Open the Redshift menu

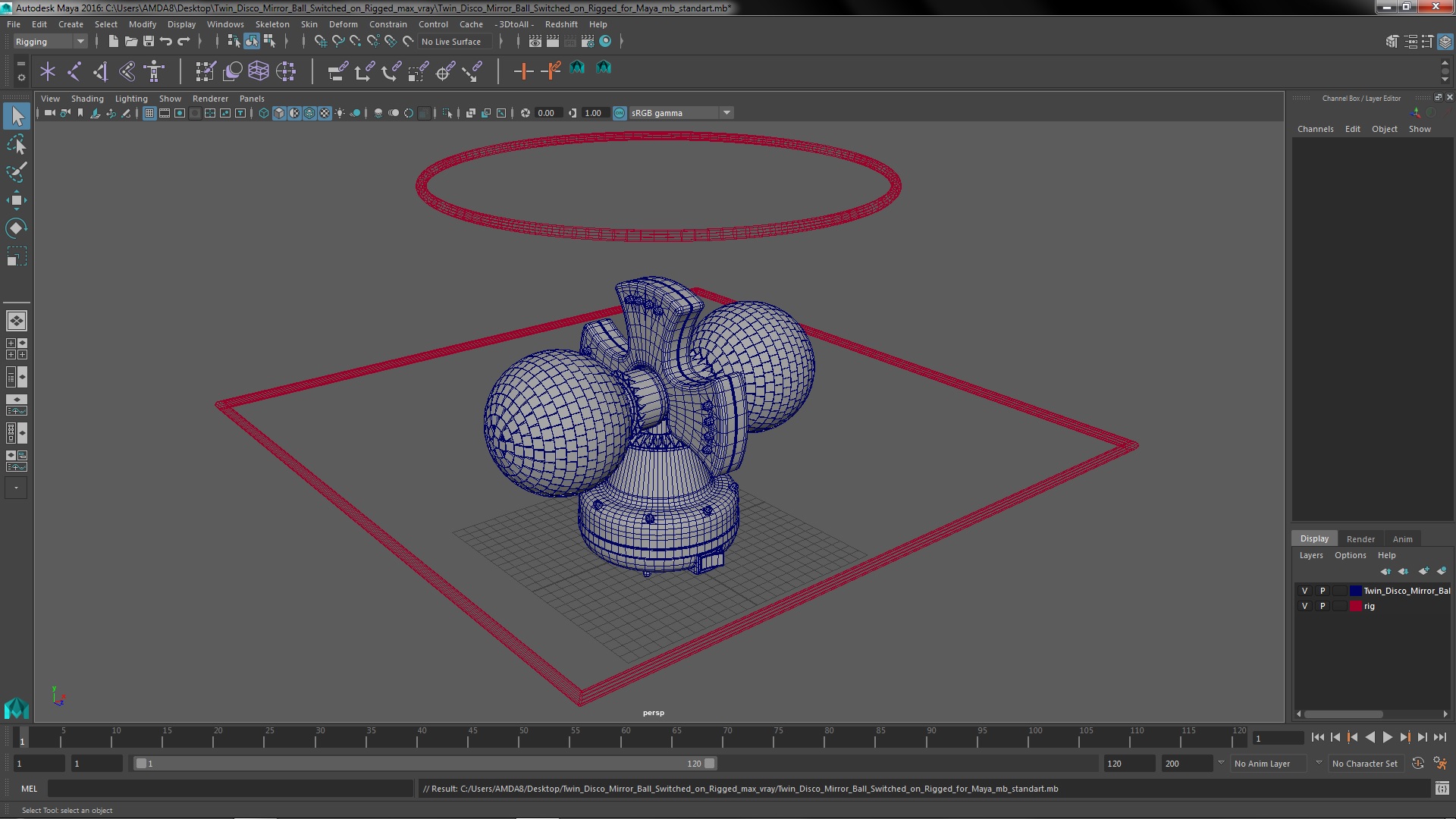pyautogui.click(x=561, y=24)
